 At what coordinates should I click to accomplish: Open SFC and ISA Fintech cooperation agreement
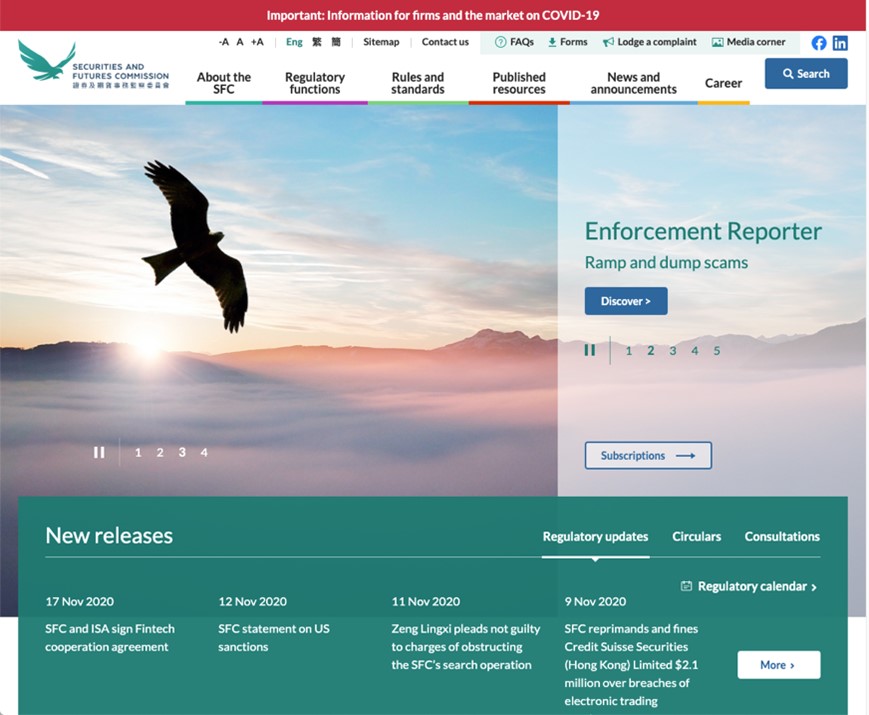[110, 637]
